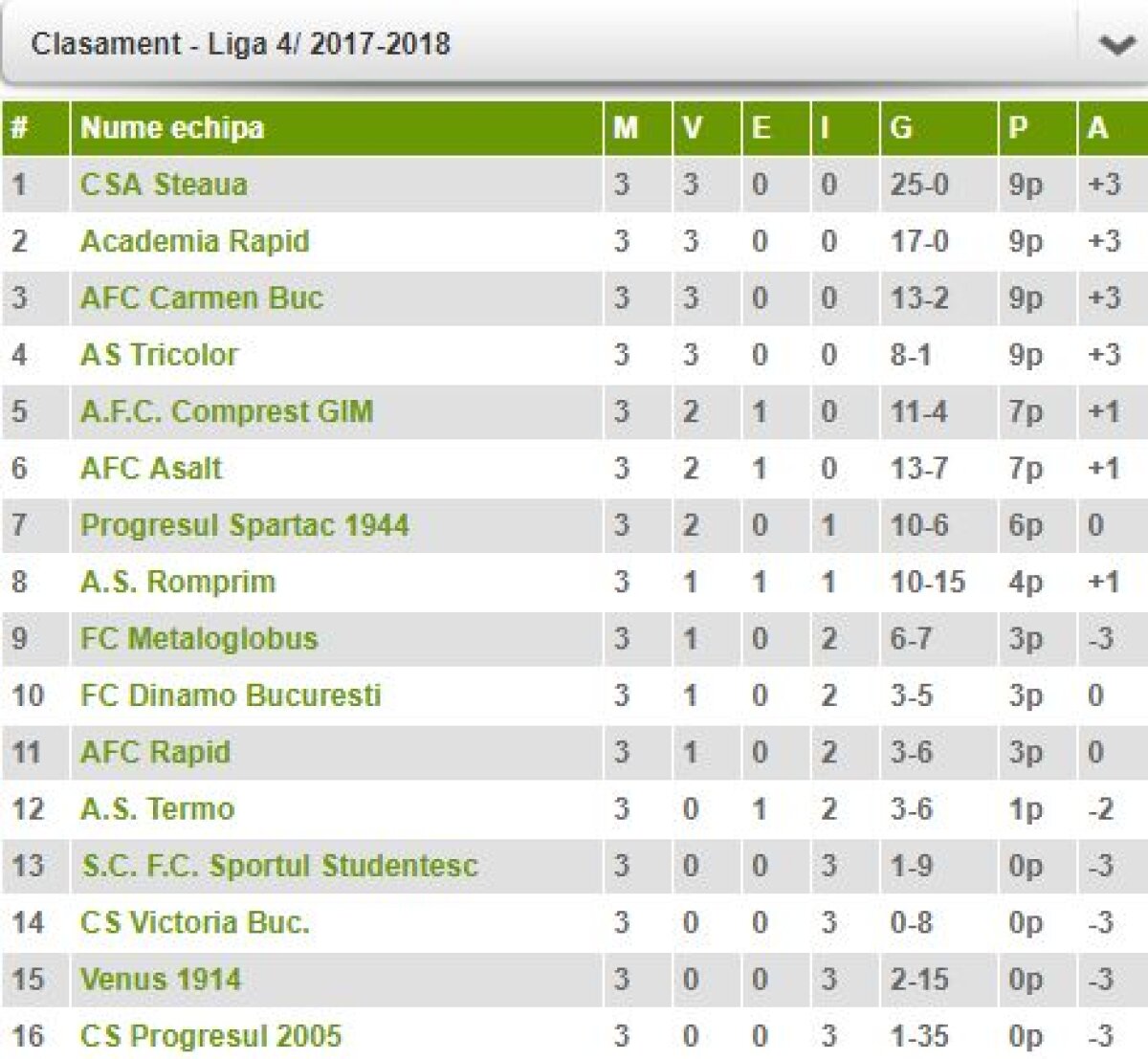
Task: Select AFC Carmen Buc team link
Action: click(x=202, y=298)
